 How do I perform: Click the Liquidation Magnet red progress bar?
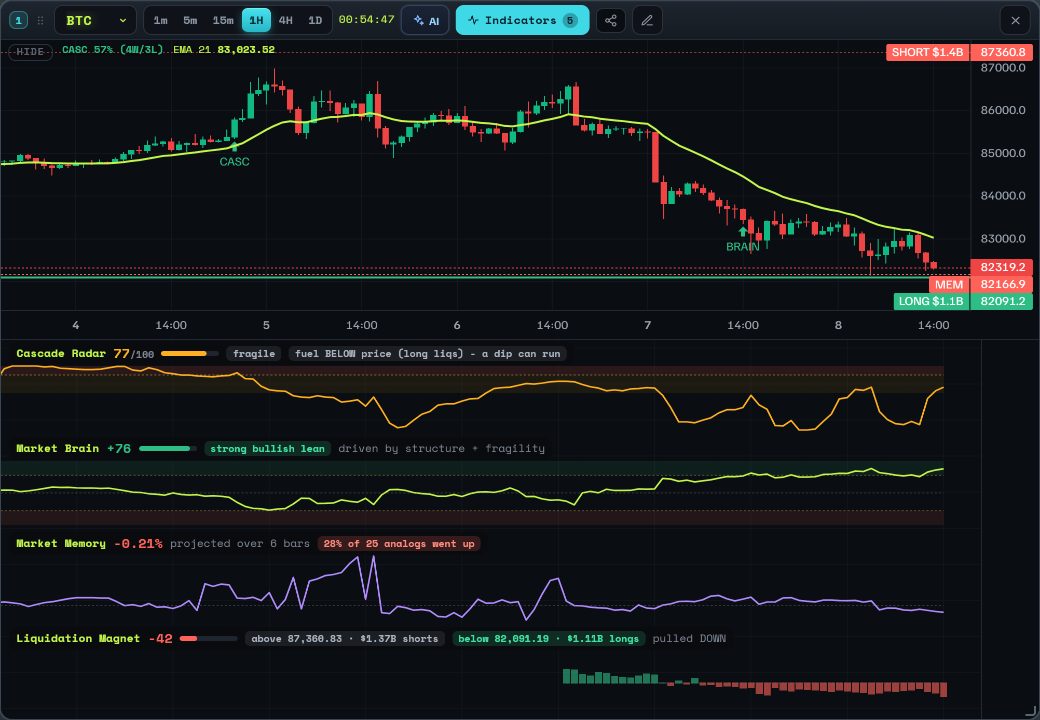pyautogui.click(x=208, y=639)
